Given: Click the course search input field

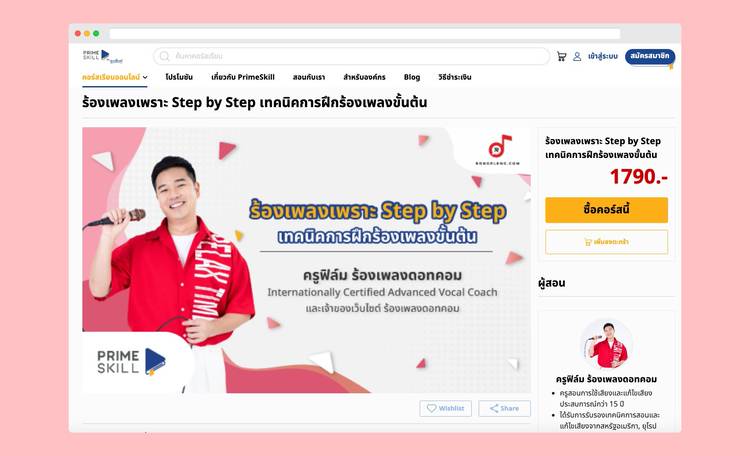Looking at the screenshot, I should 352,56.
